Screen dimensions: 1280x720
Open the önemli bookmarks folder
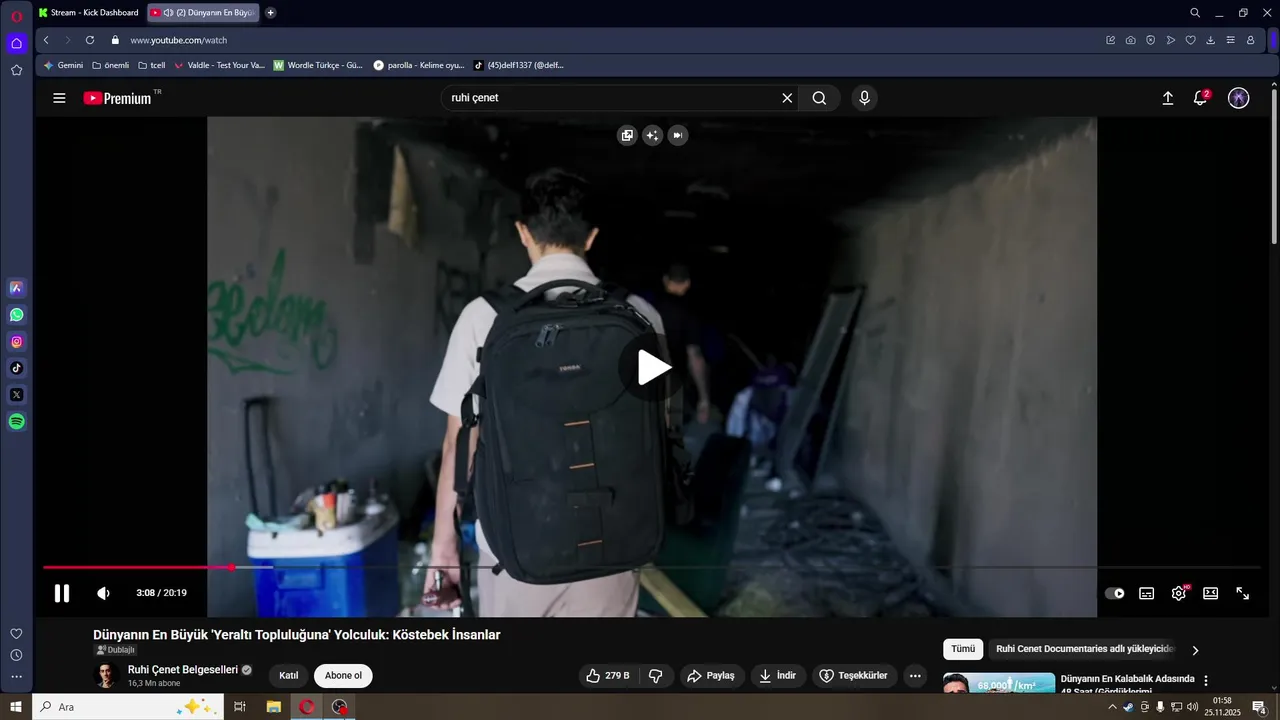coord(110,65)
